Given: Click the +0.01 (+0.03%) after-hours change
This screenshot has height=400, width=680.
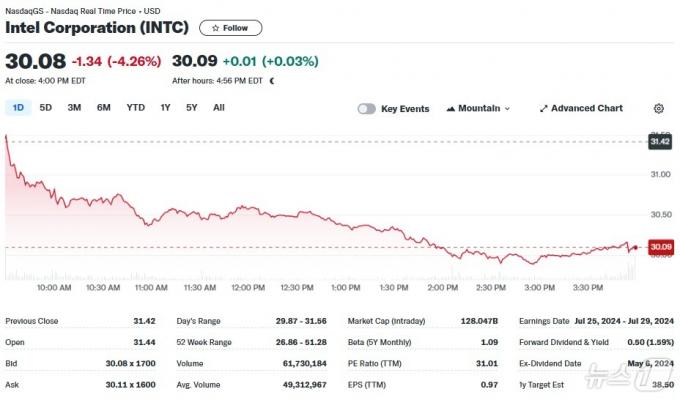Looking at the screenshot, I should [271, 61].
